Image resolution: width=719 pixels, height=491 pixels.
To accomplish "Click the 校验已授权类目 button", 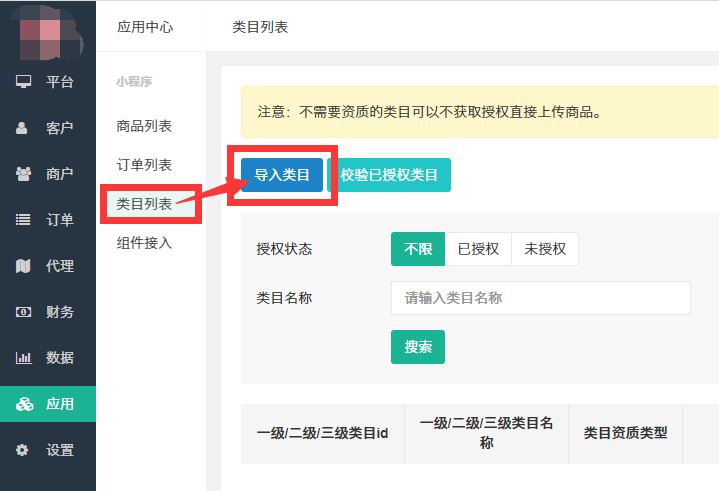I will 389,175.
